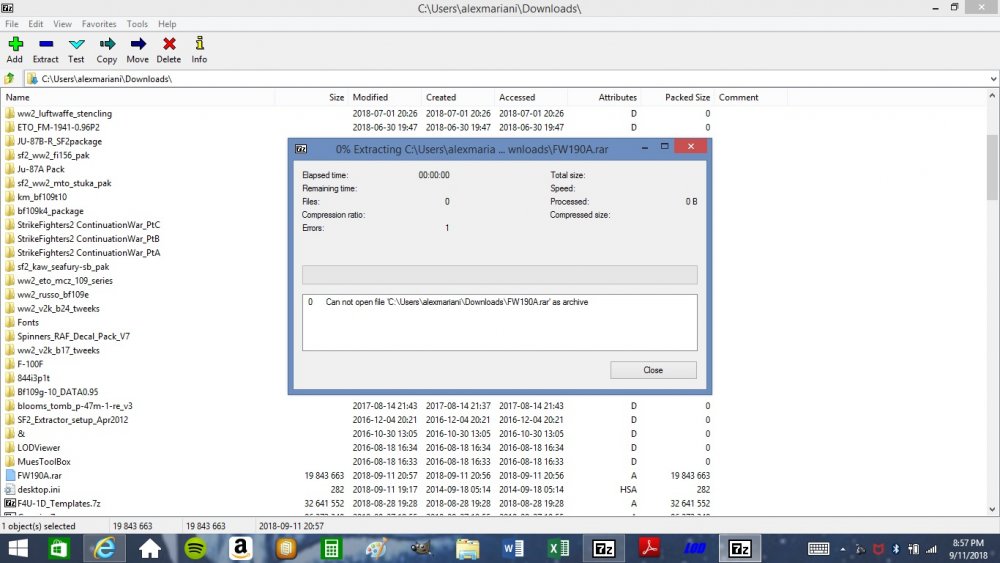Image resolution: width=1000 pixels, height=563 pixels.
Task: Select the FW190A.rar file
Action: point(40,476)
